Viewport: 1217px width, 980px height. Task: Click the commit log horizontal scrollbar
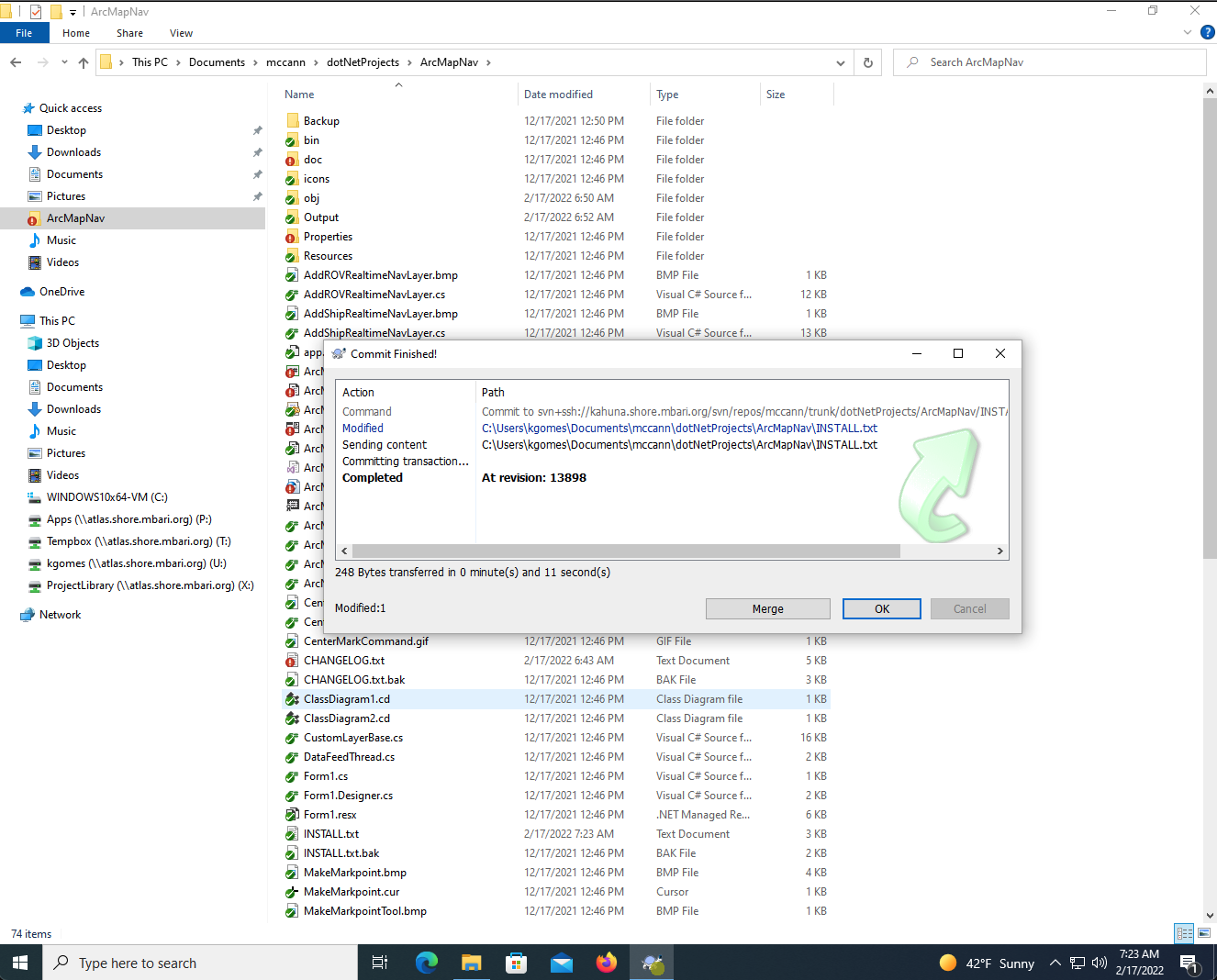[x=626, y=551]
